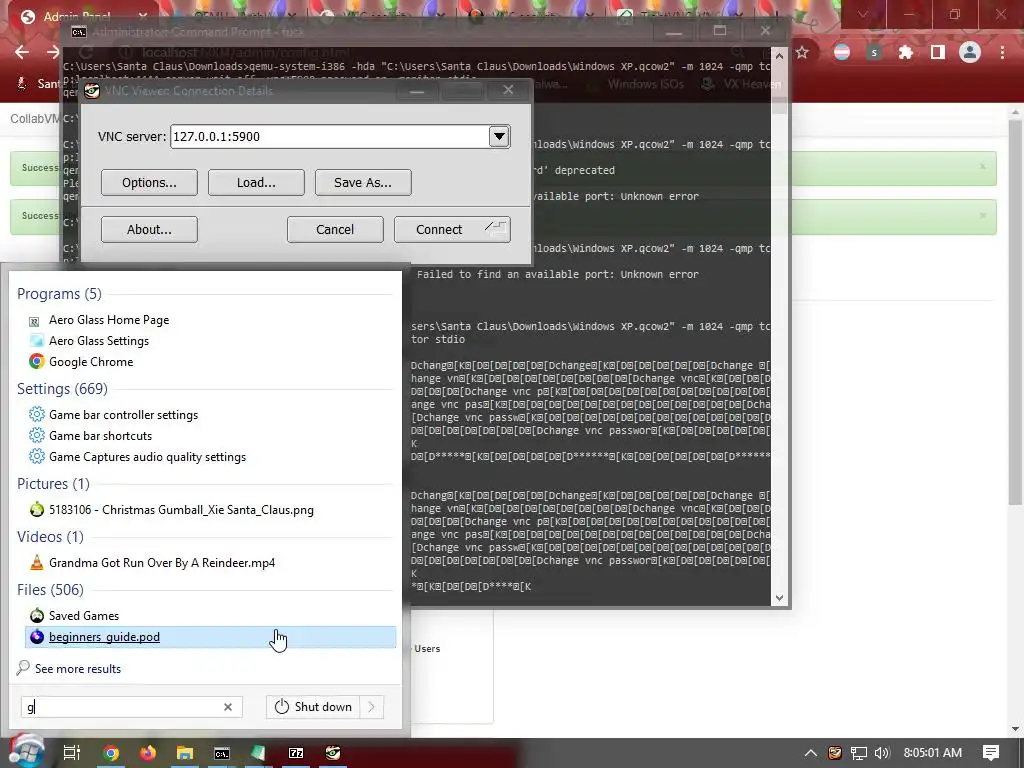The width and height of the screenshot is (1024, 768).
Task: Clear the start menu search box
Action: click(x=228, y=707)
